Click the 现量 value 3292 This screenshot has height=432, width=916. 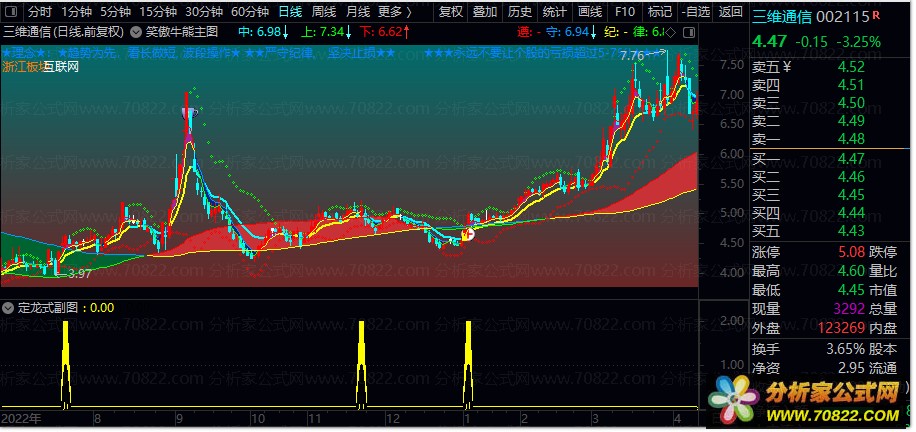click(x=847, y=308)
